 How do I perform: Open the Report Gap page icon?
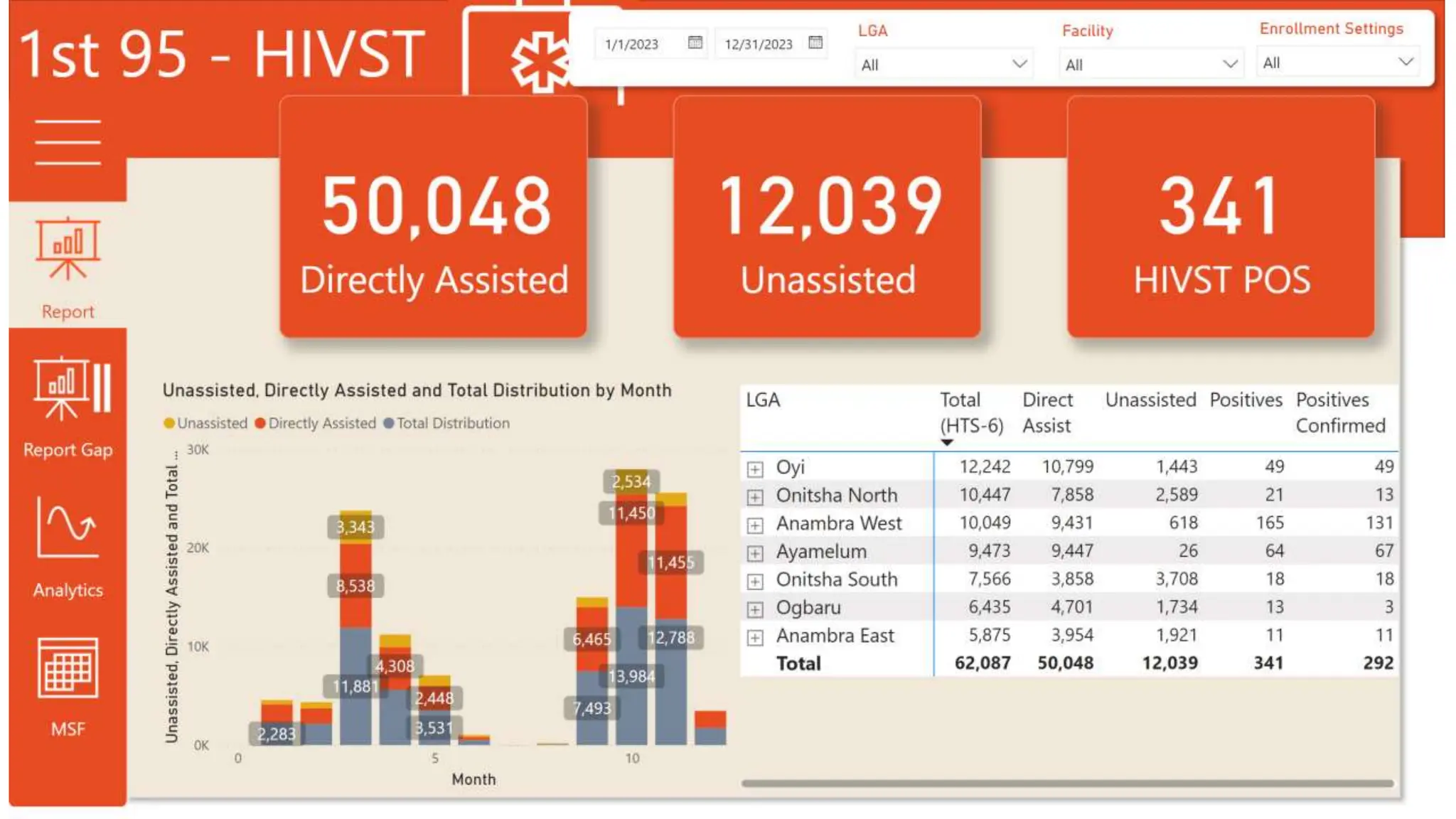71,387
